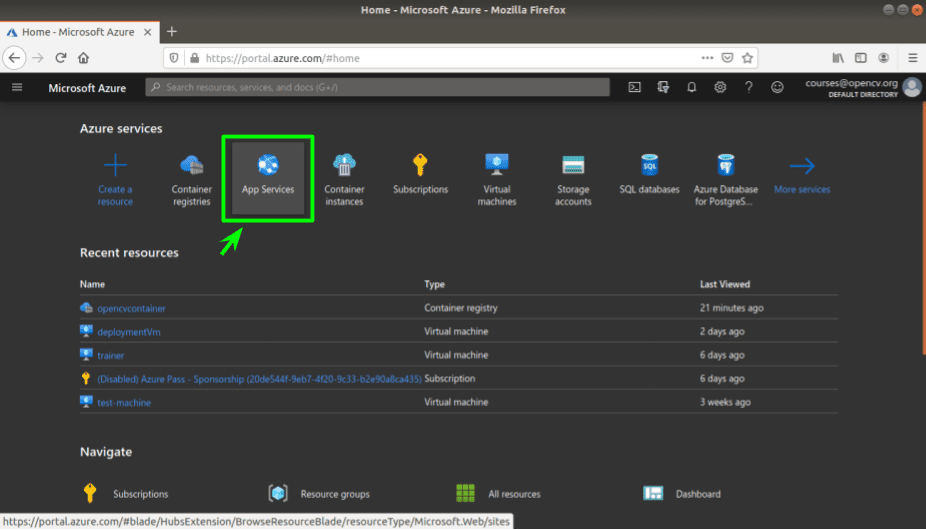The width and height of the screenshot is (926, 530).
Task: Click the courses@opencv.org account label
Action: 851,83
